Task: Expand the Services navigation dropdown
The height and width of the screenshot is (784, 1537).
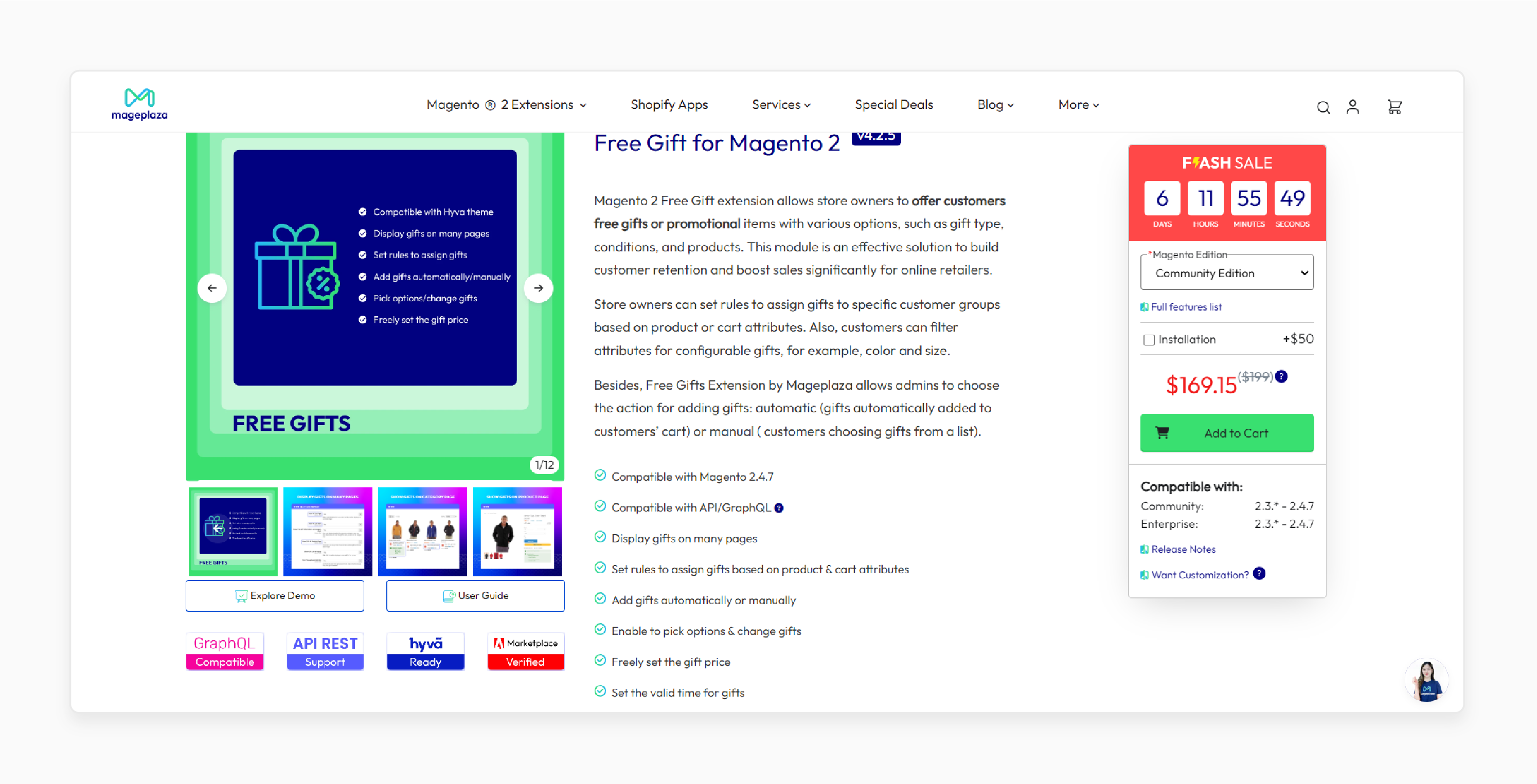Action: point(782,104)
